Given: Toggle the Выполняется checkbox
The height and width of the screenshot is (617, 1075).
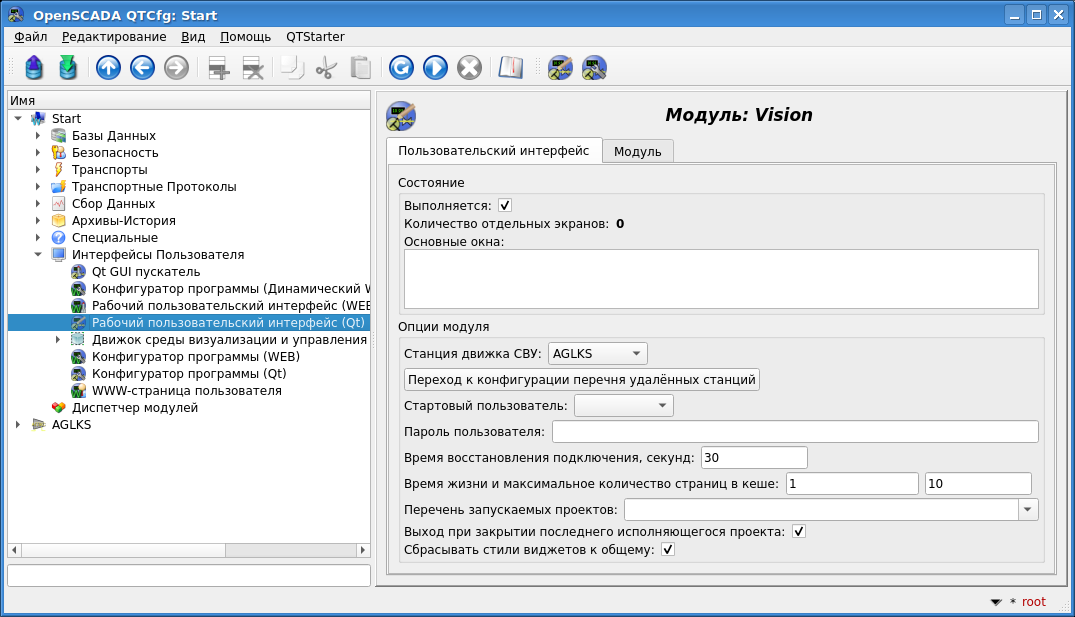Looking at the screenshot, I should 505,205.
